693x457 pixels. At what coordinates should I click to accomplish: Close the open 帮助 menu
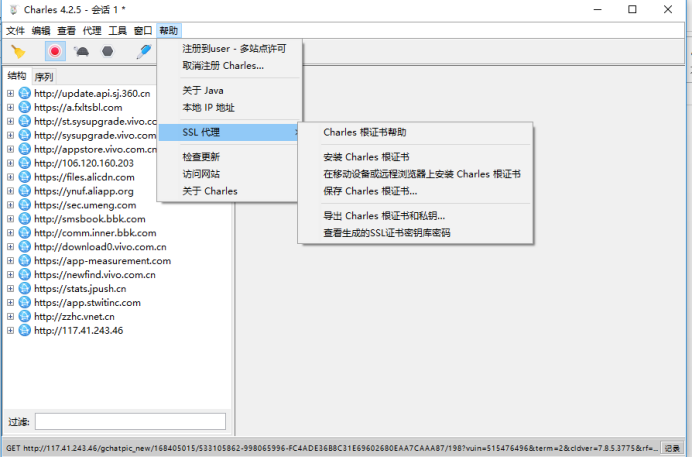pyautogui.click(x=169, y=30)
